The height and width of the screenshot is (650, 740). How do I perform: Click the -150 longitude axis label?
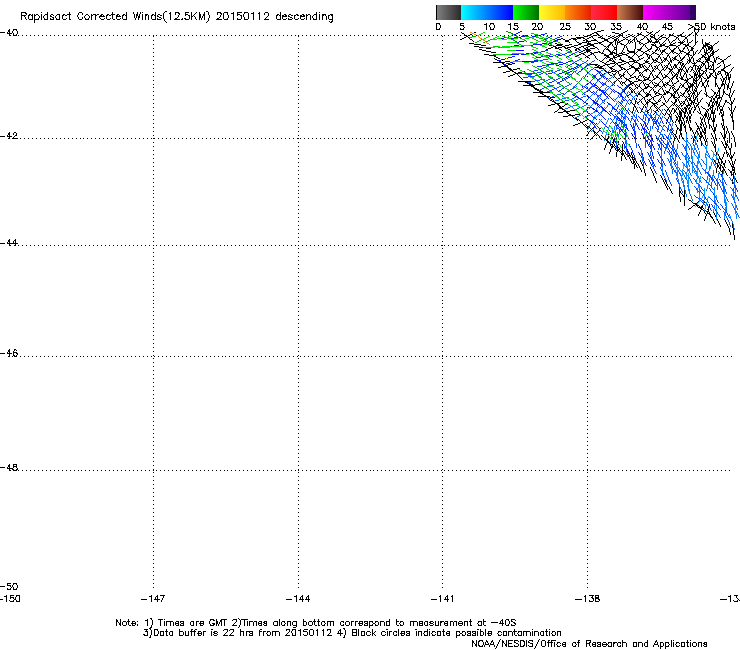pyautogui.click(x=10, y=599)
